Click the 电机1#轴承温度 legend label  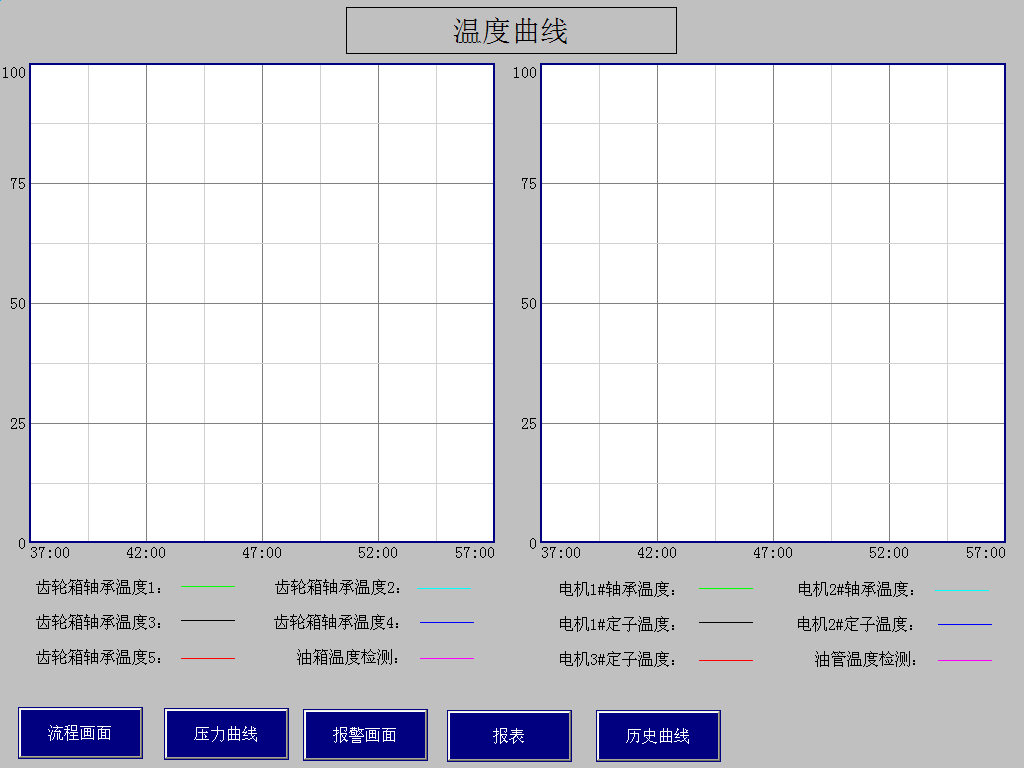(x=617, y=590)
